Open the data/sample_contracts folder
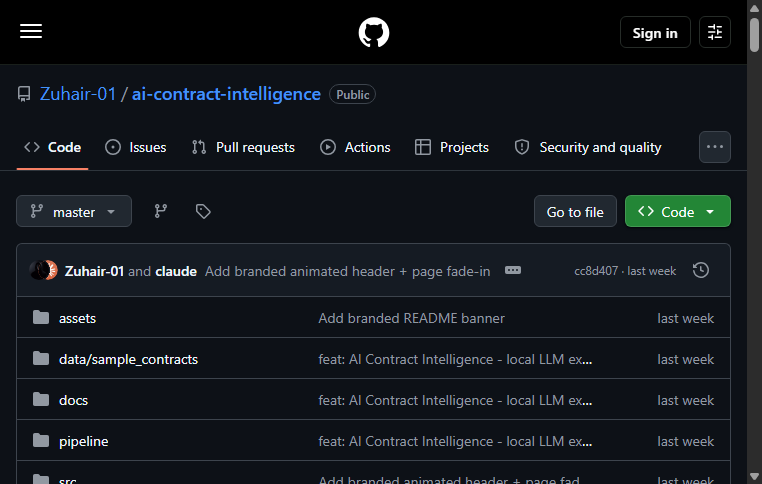762x484 pixels. coord(128,359)
